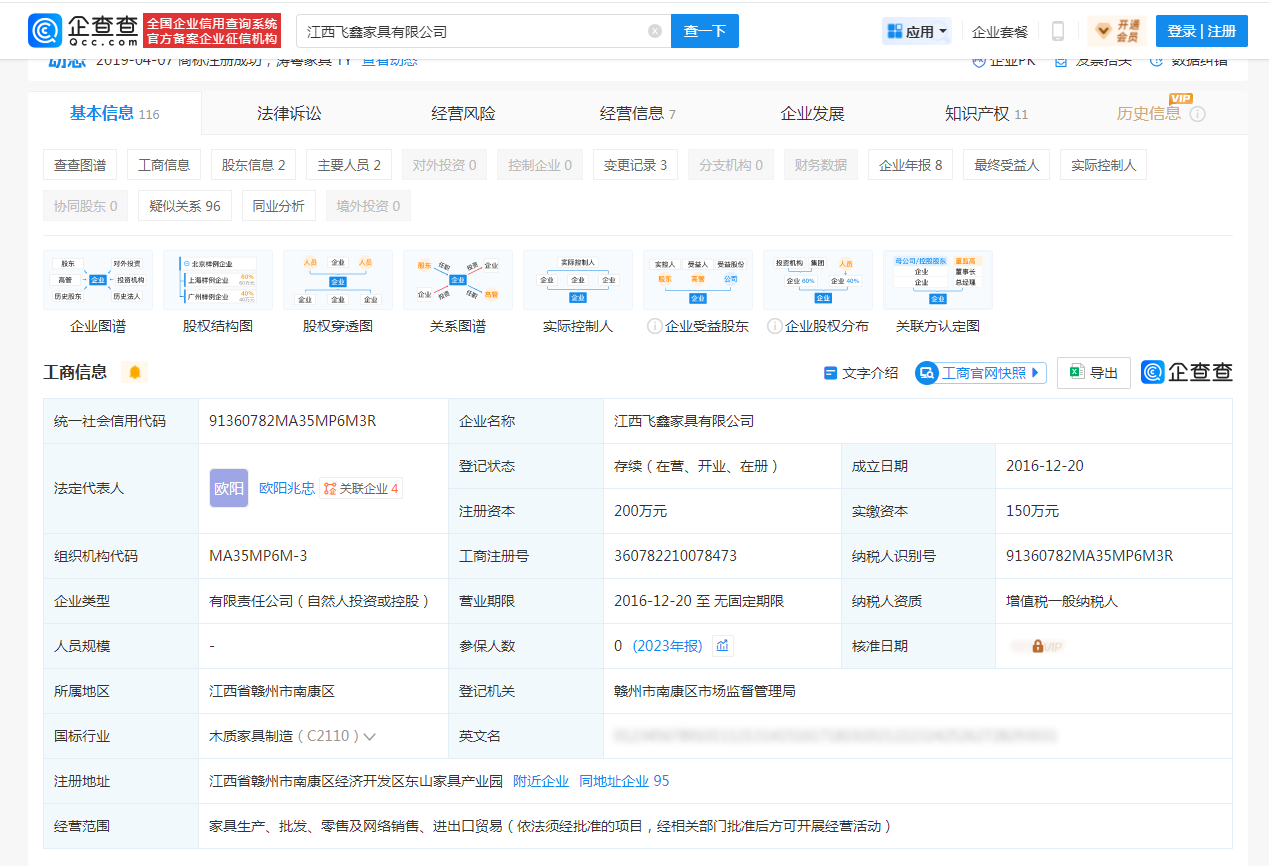Click the 91360782MA35MP6M3R credit code value
Viewport: 1269px width, 866px height.
coord(293,421)
